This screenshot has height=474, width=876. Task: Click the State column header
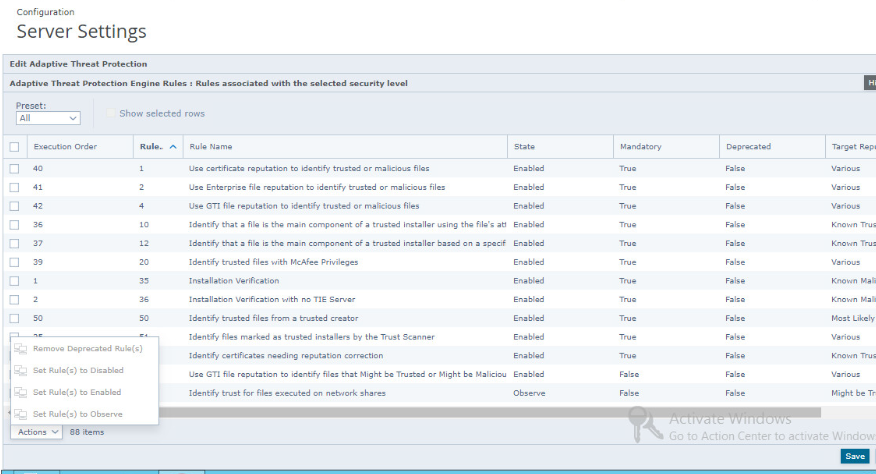pos(524,147)
